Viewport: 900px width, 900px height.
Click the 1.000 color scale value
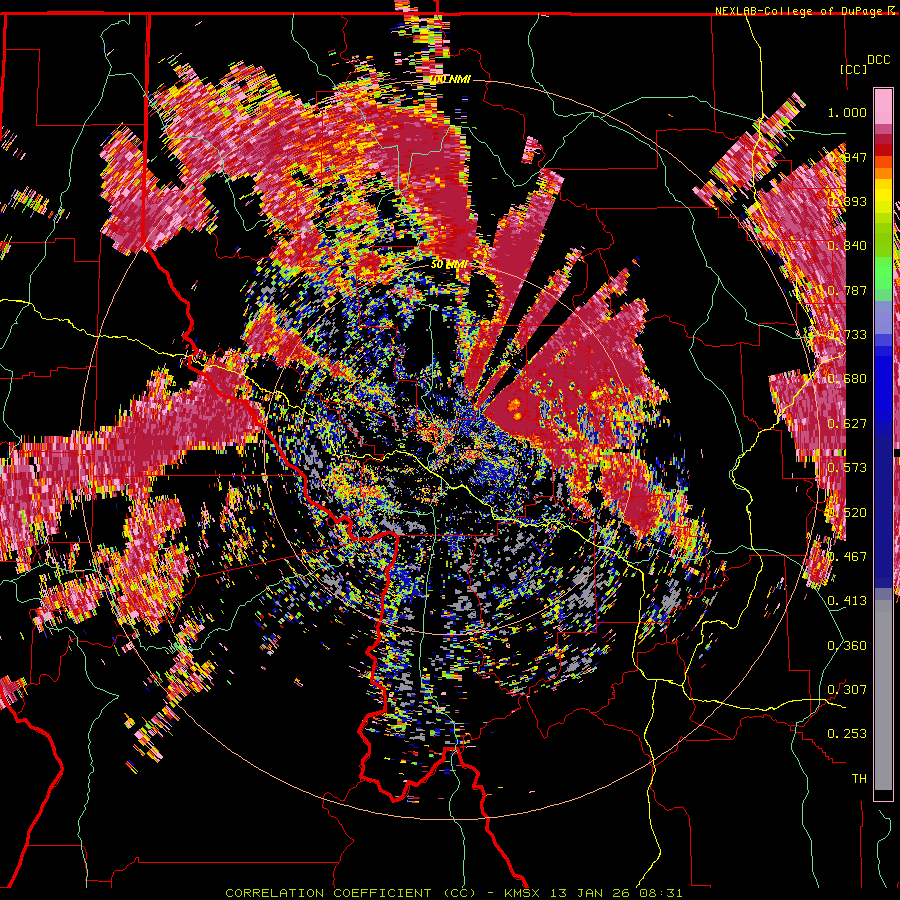tap(847, 112)
